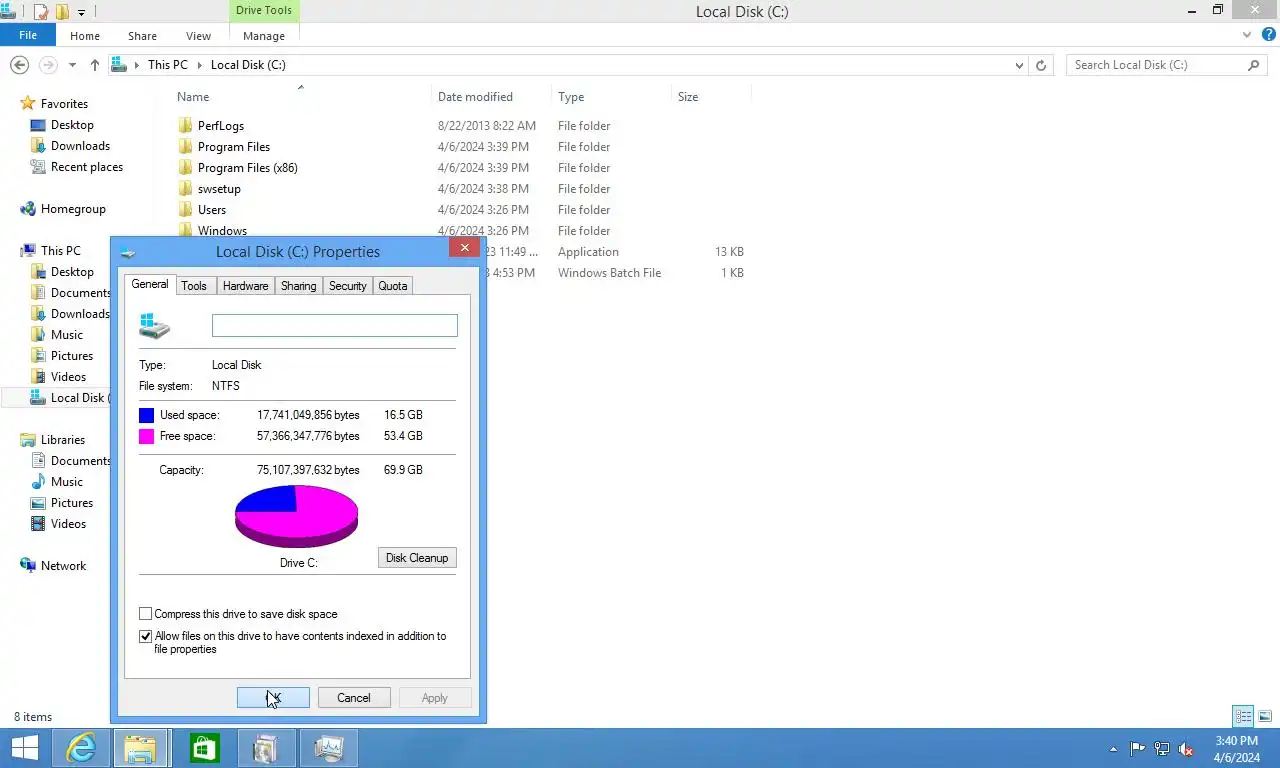
Task: Open the Manage Drive Tools tab
Action: [x=264, y=36]
